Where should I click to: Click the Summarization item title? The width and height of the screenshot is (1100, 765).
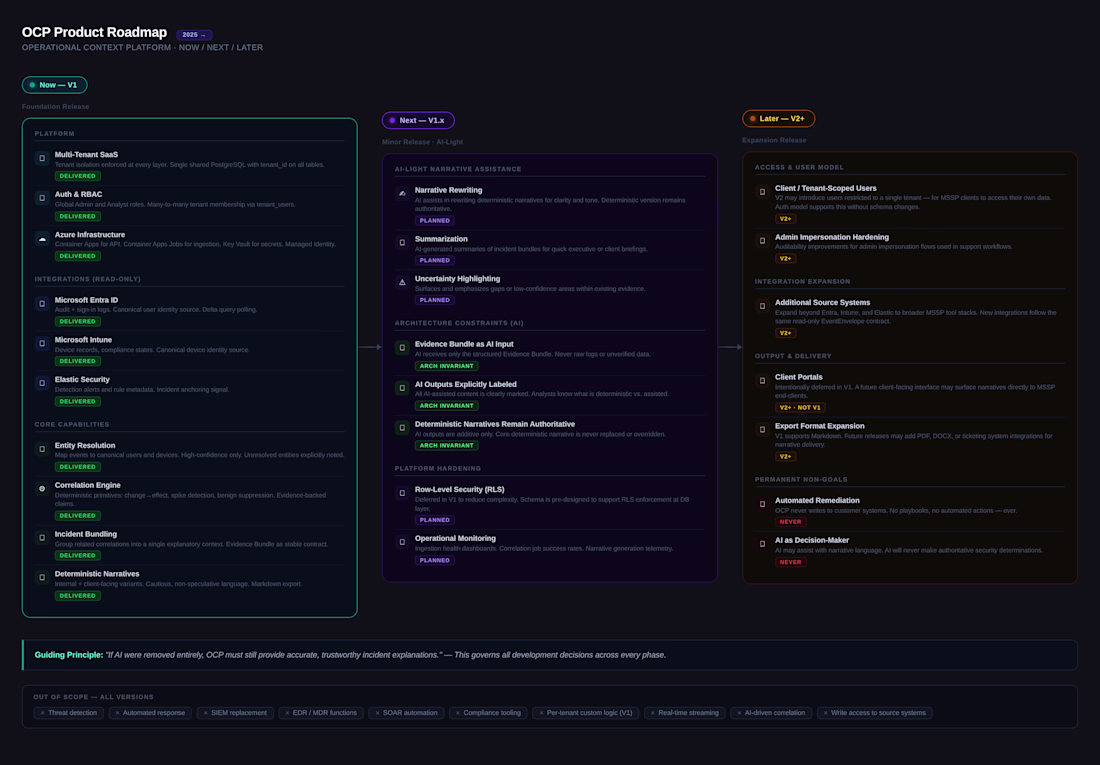point(441,239)
